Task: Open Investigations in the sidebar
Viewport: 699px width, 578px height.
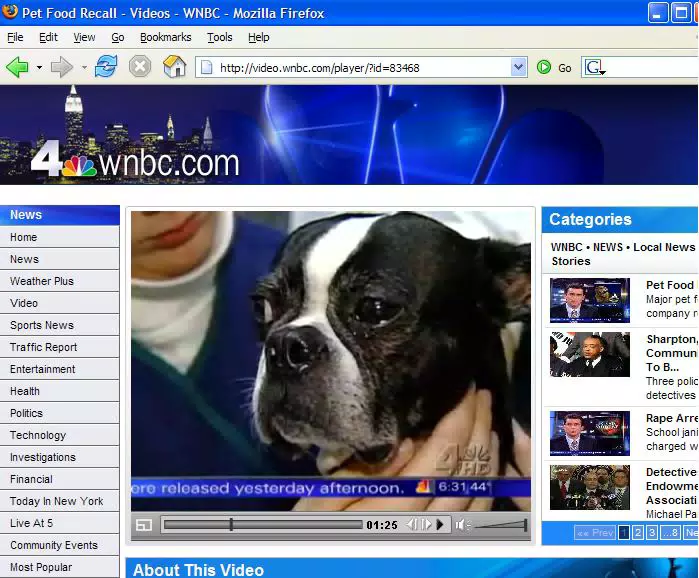Action: coord(60,457)
